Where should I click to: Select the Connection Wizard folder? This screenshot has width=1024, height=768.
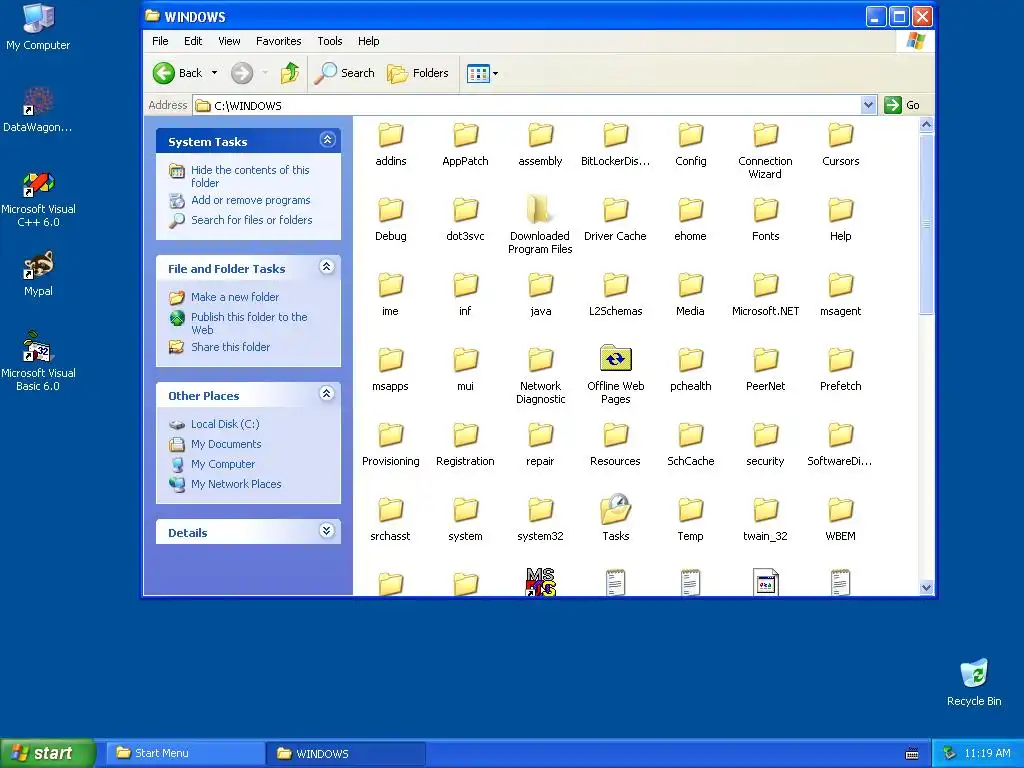pyautogui.click(x=765, y=149)
